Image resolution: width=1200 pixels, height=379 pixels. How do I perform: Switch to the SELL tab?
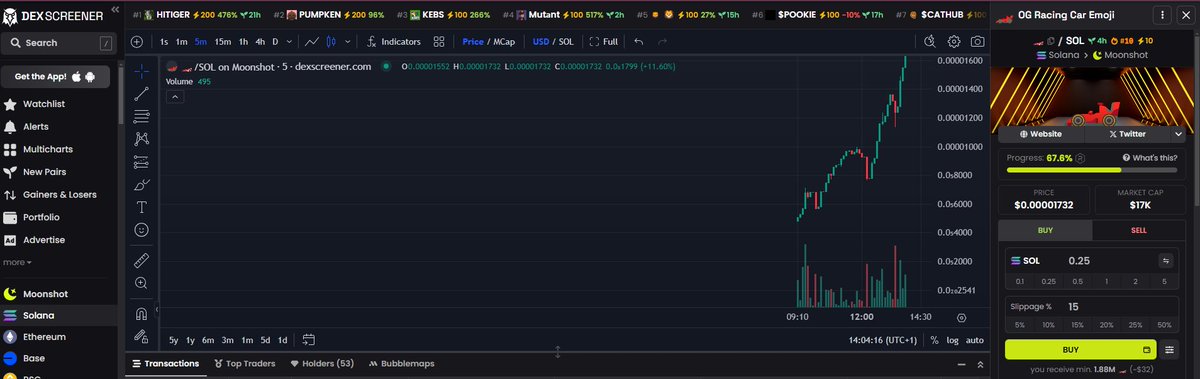(x=1138, y=230)
